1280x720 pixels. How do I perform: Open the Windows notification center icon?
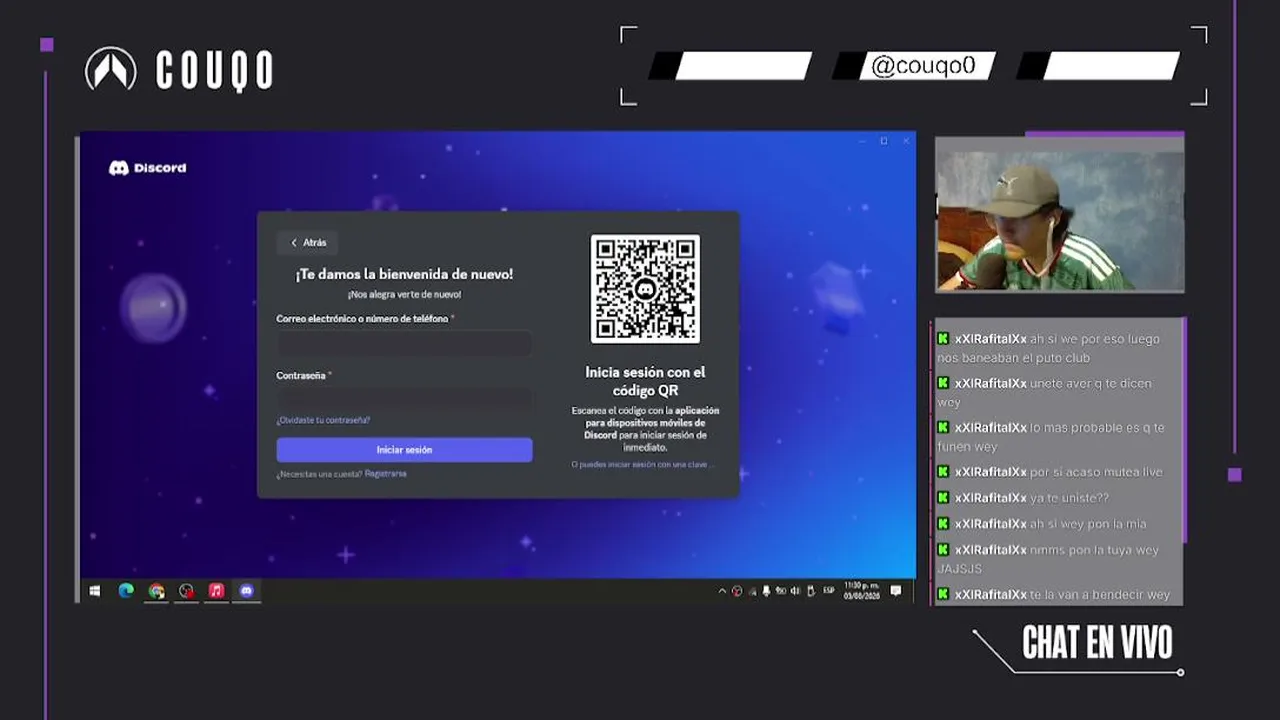[x=896, y=591]
